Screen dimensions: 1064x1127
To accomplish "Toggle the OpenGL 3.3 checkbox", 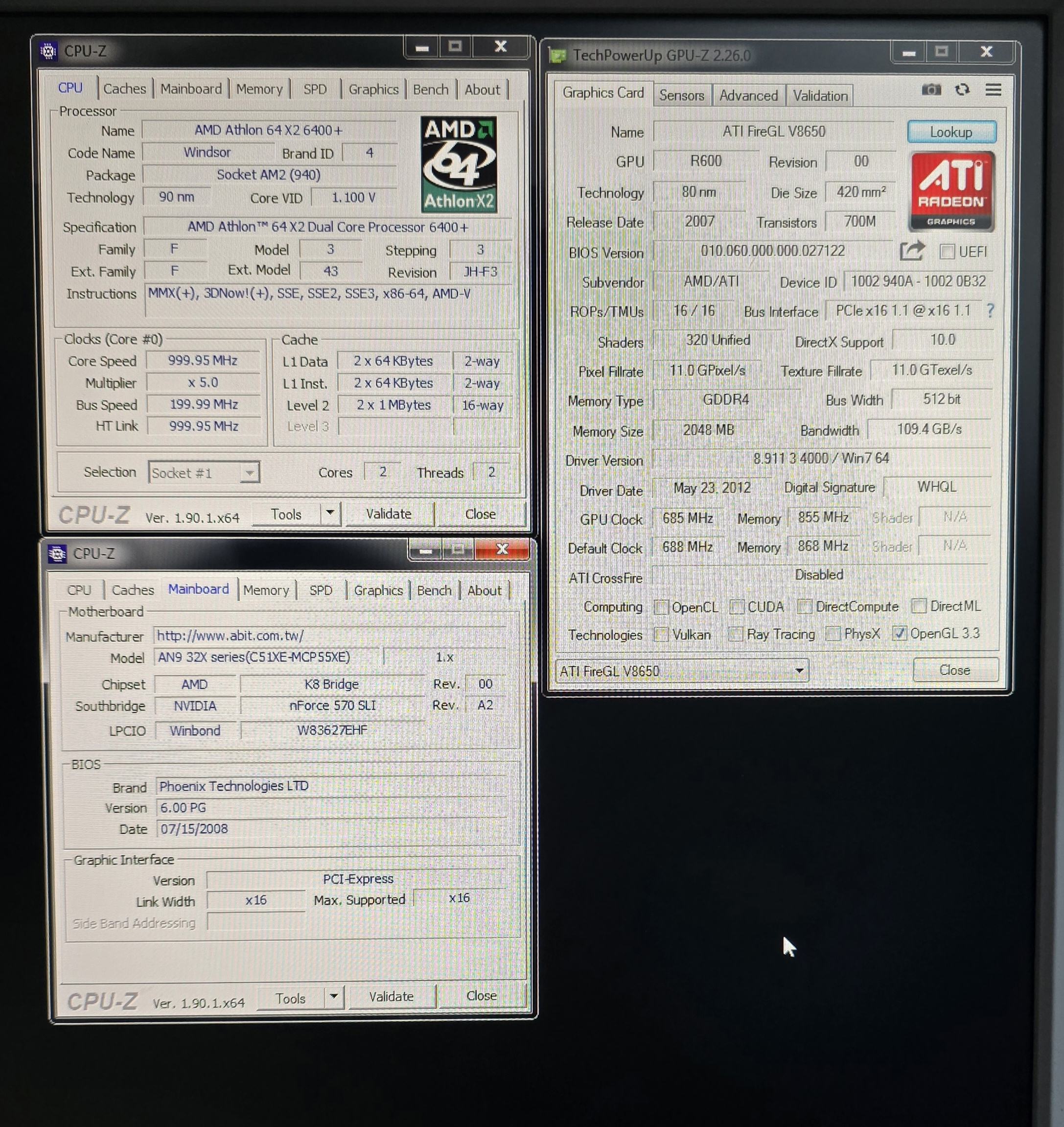I will coord(899,634).
